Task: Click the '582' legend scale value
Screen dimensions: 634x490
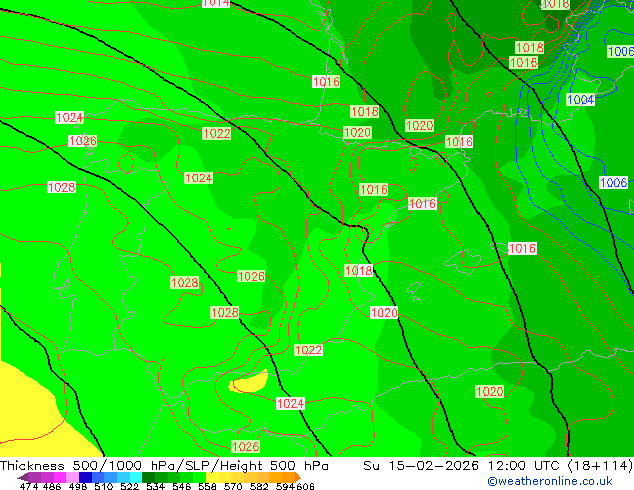Action: pos(259,486)
